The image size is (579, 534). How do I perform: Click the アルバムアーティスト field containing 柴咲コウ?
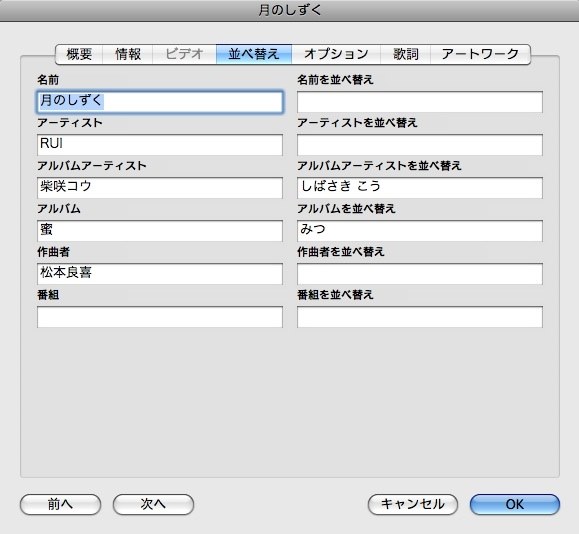click(160, 188)
